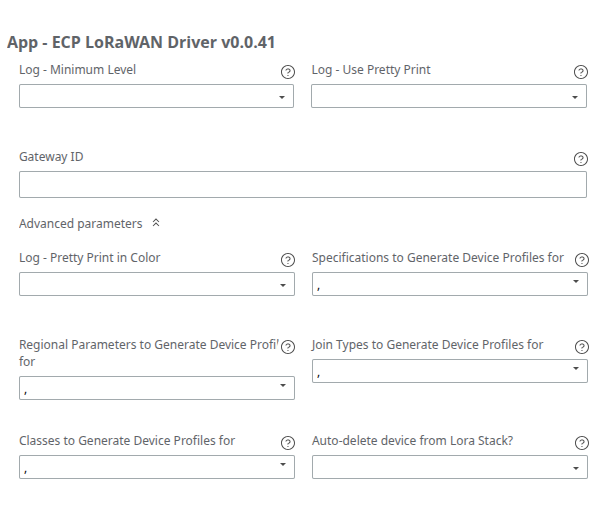Show help for Regional Parameters to Generate Profiles

288,347
